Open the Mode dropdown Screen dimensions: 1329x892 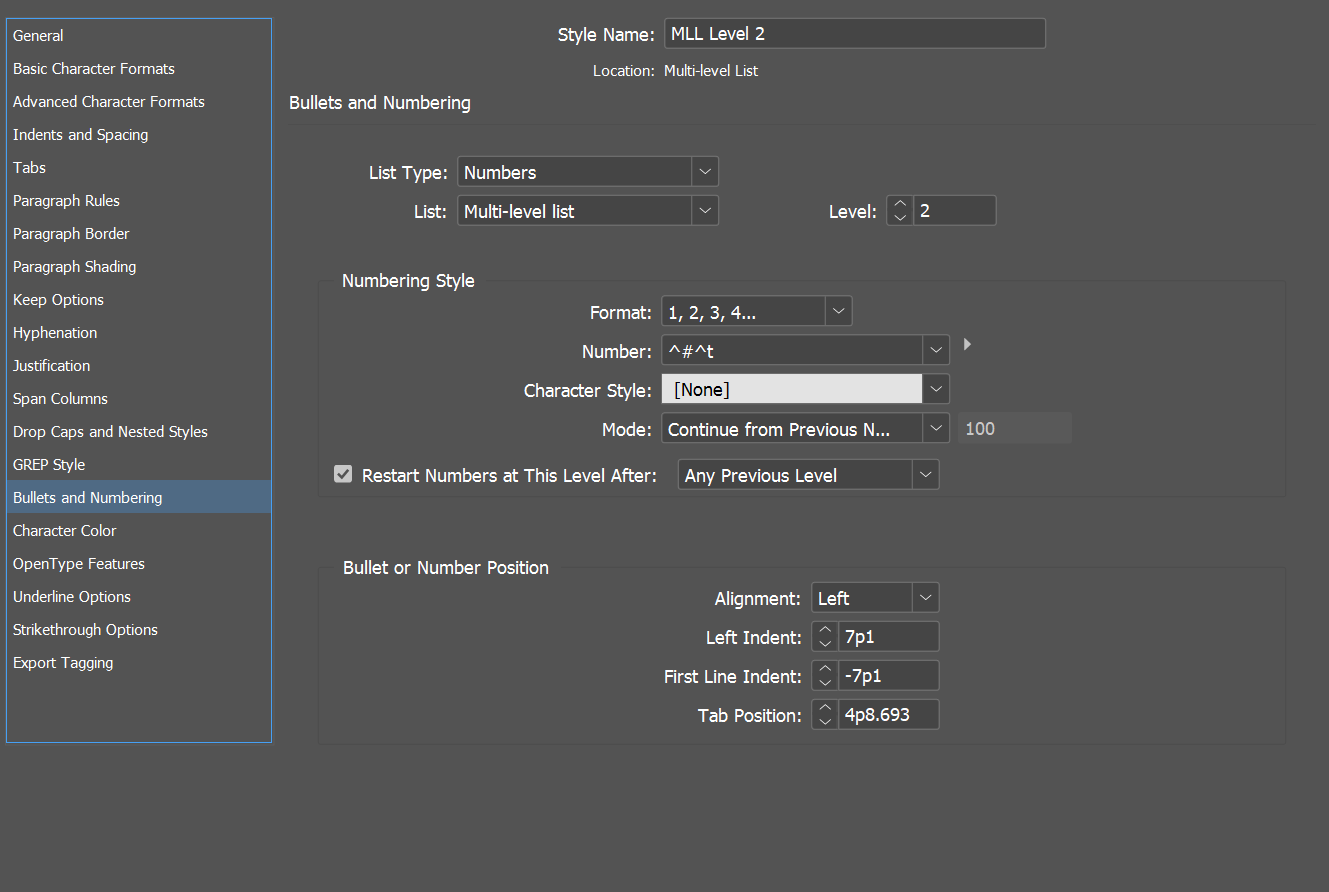click(x=935, y=428)
